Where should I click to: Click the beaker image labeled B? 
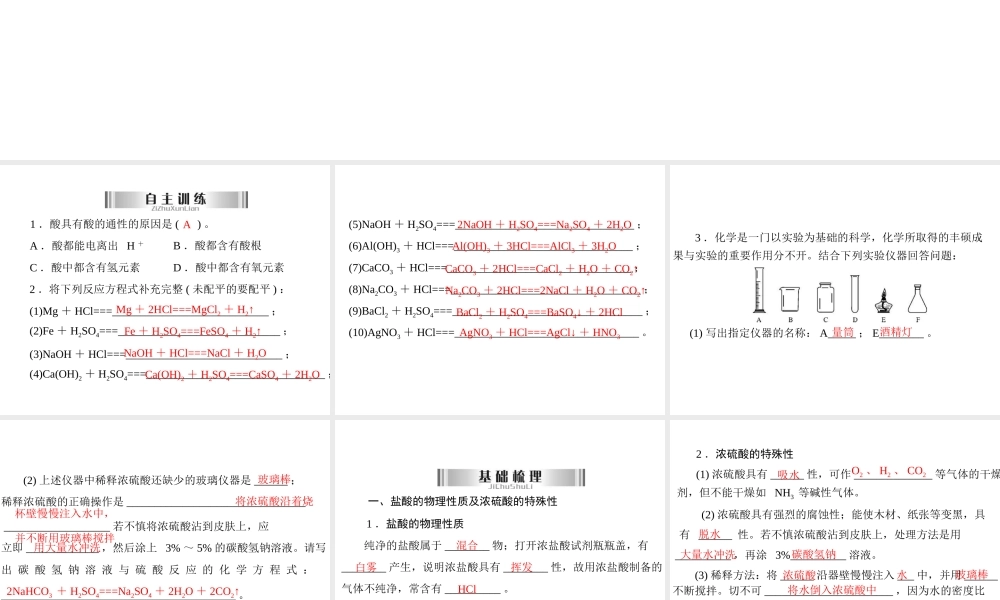(790, 299)
